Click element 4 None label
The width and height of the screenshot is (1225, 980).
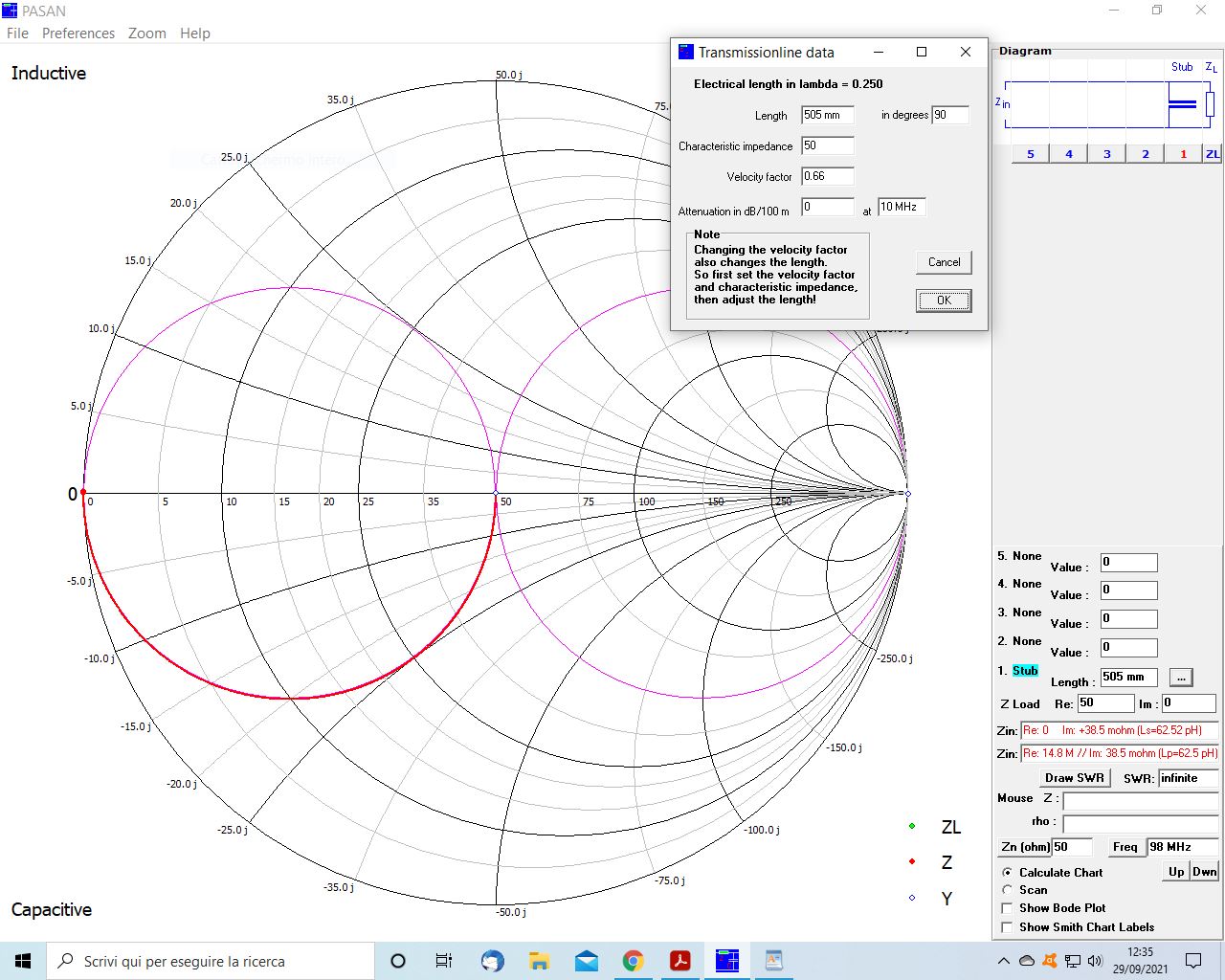[1027, 584]
